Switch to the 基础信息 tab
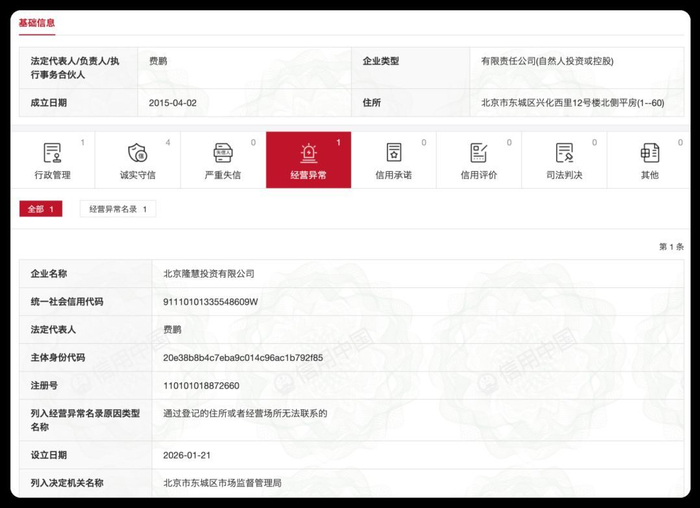This screenshot has width=700, height=508. [x=37, y=23]
